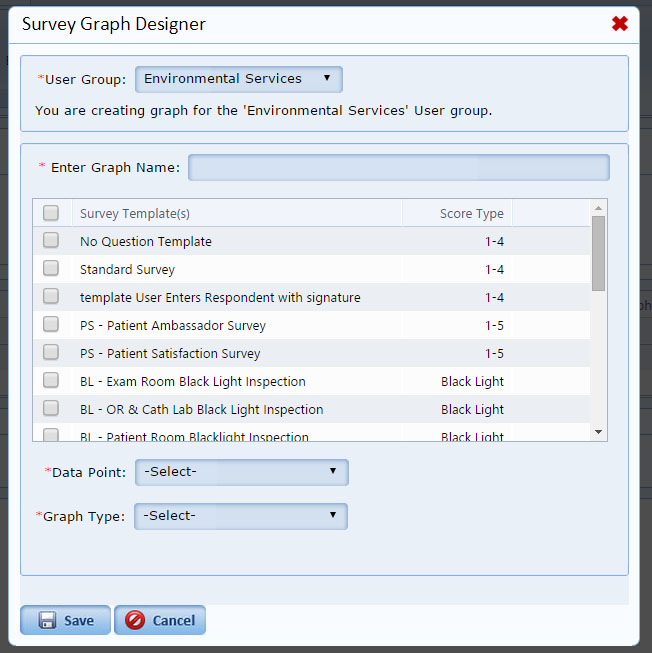Enable PS - Patient Ambassador Survey checkbox

click(x=51, y=325)
